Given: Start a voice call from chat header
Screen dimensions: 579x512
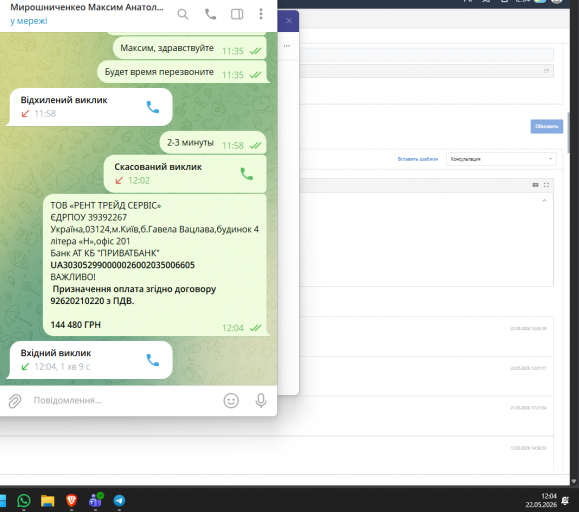Looking at the screenshot, I should click(x=210, y=14).
